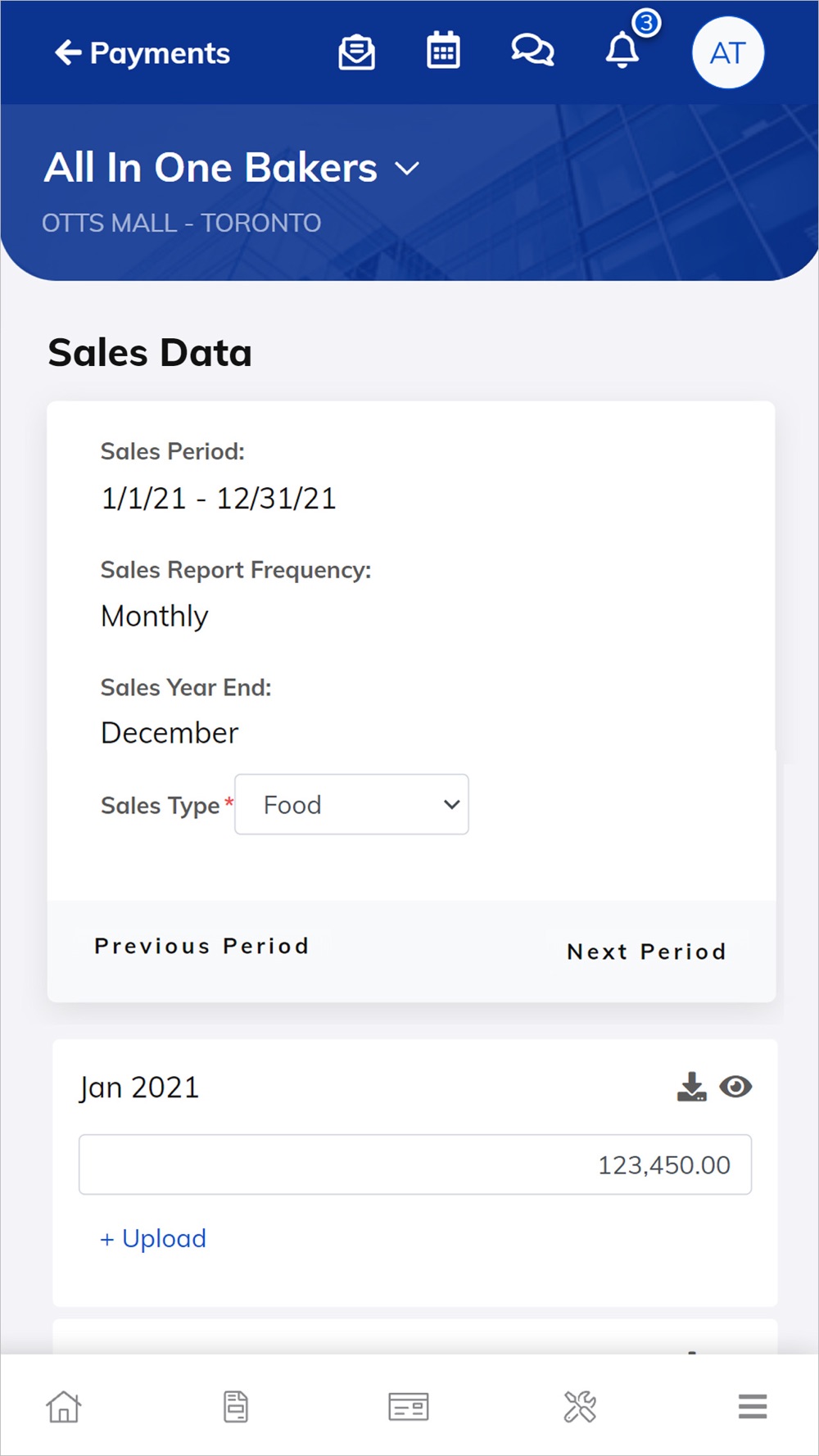The image size is (819, 1456).
Task: Click the Payments header title
Action: click(160, 53)
